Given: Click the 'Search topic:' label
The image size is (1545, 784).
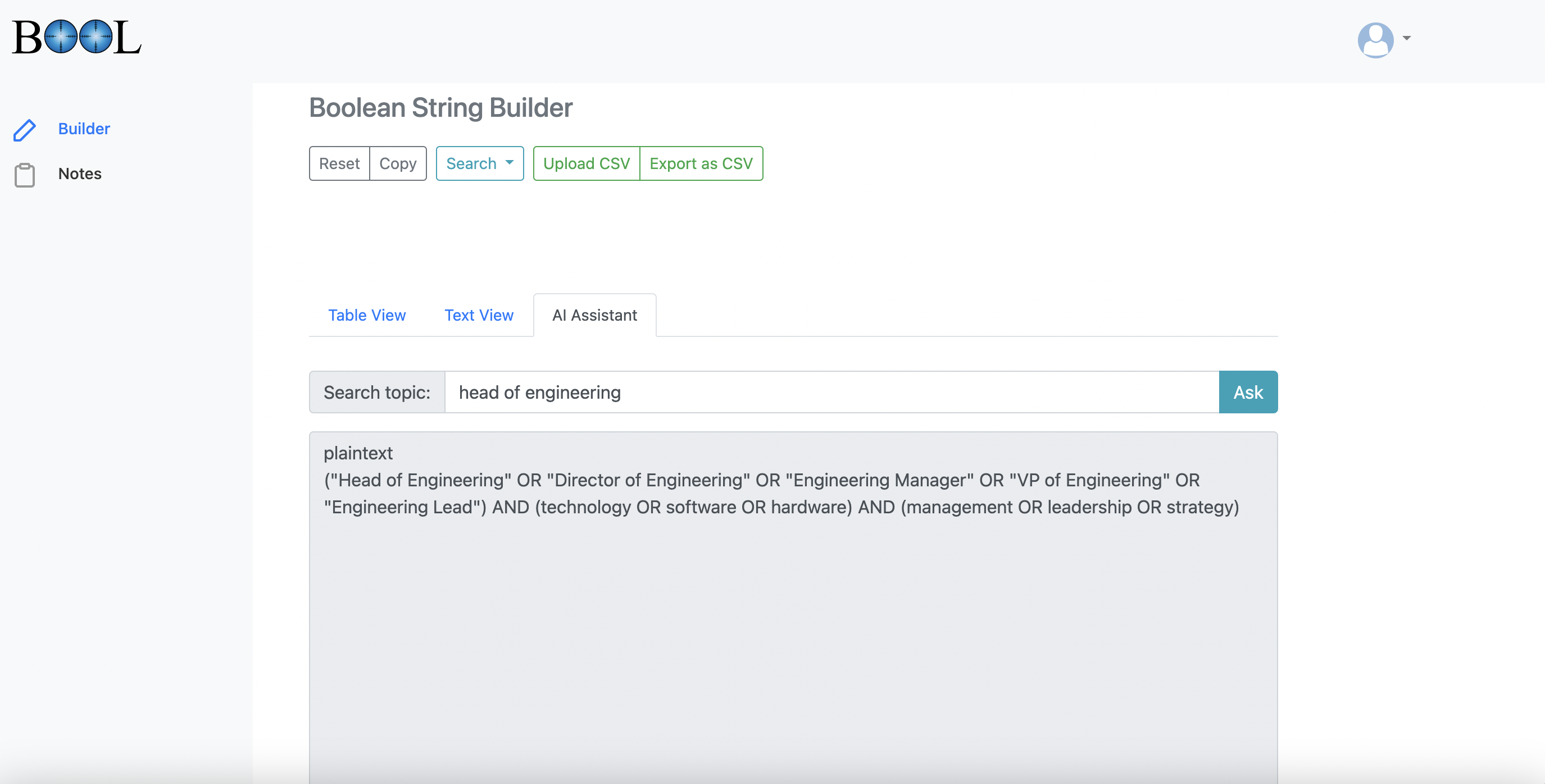Looking at the screenshot, I should [x=376, y=392].
